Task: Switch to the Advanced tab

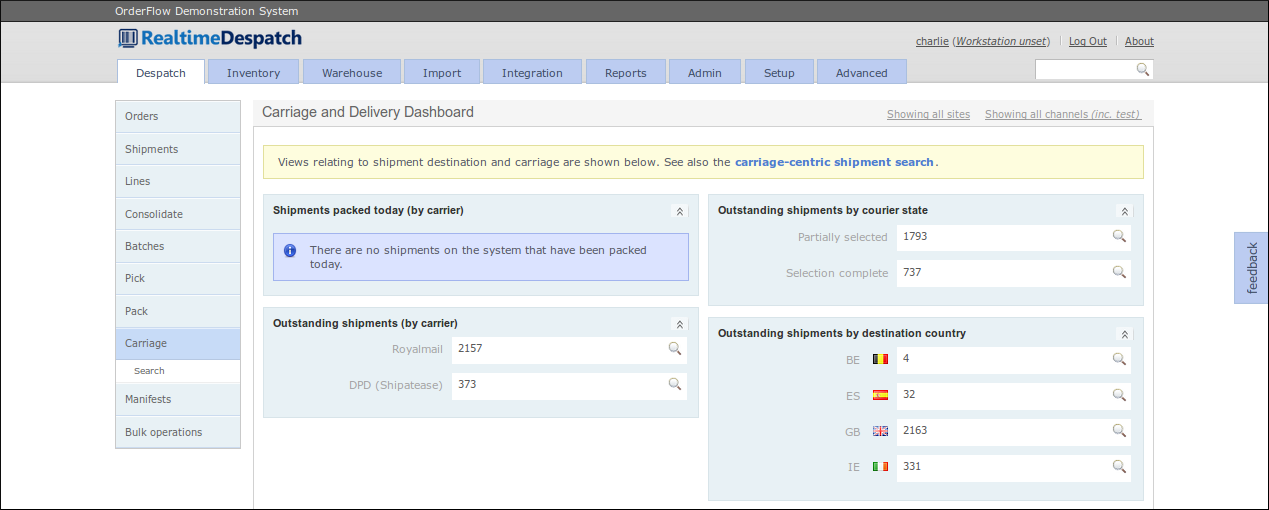Action: coord(862,72)
